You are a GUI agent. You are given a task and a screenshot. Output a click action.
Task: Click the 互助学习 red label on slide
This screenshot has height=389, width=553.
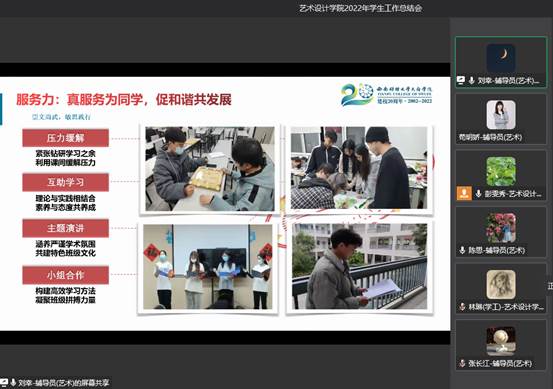(66, 182)
